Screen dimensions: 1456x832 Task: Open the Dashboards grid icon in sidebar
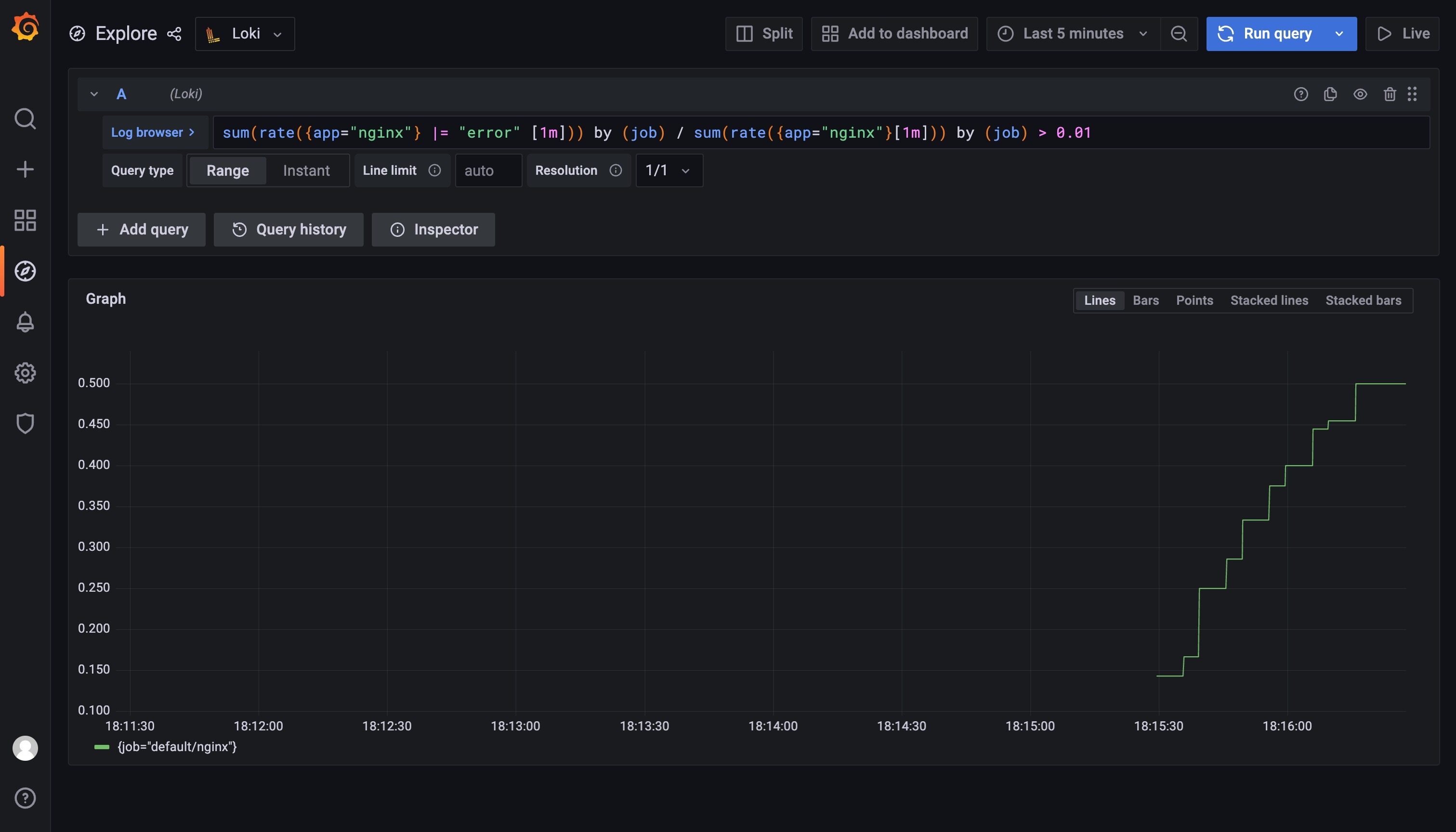coord(25,220)
